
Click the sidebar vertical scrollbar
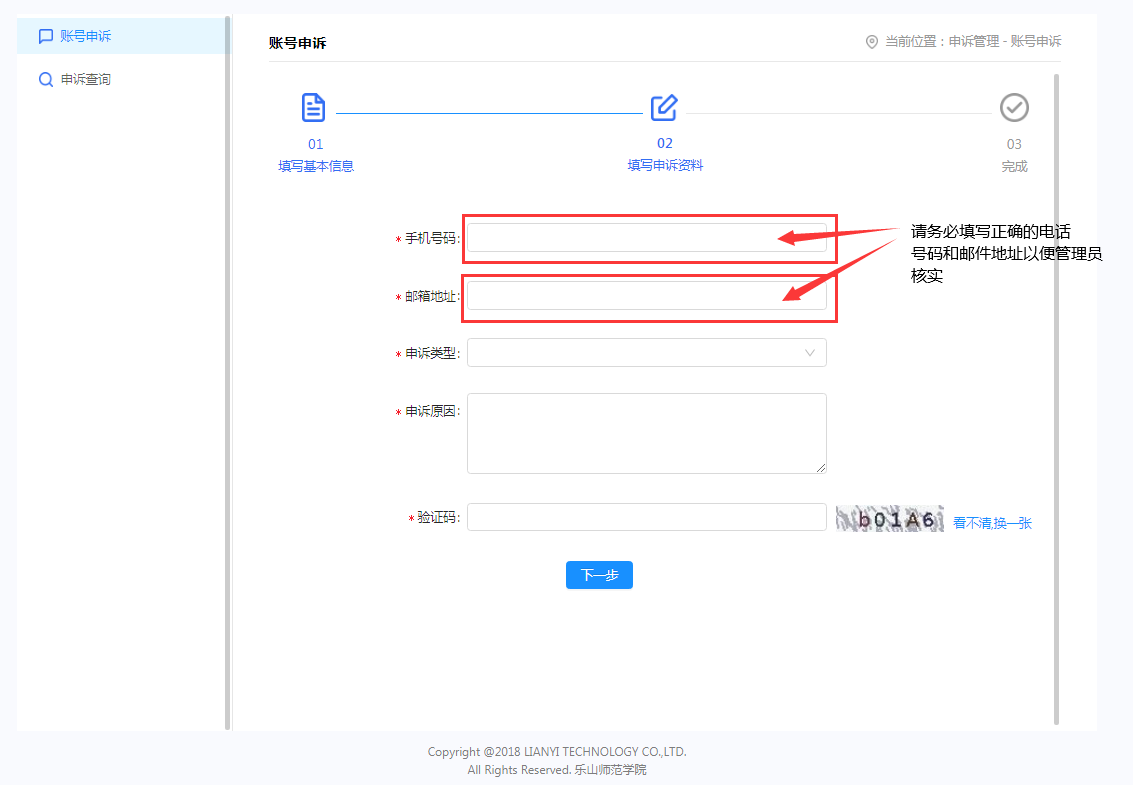click(228, 372)
